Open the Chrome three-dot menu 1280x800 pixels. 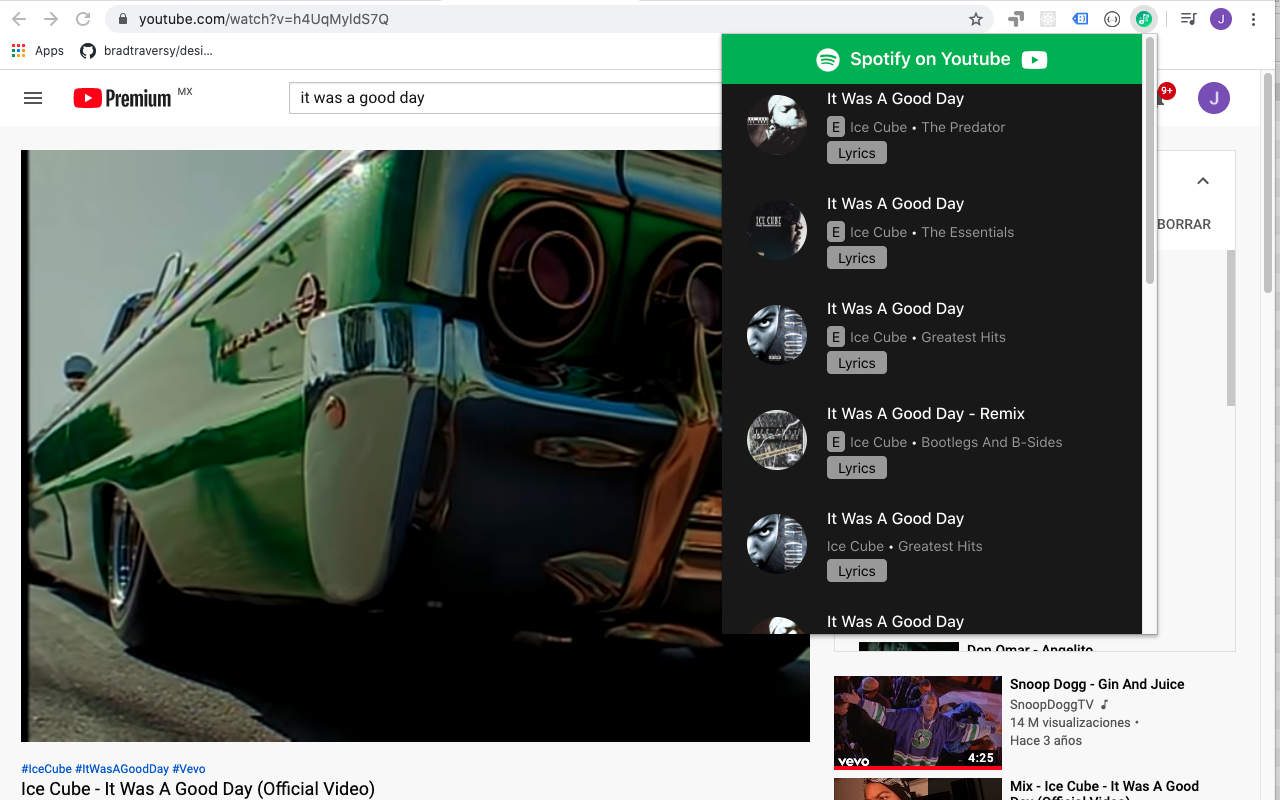click(1253, 19)
